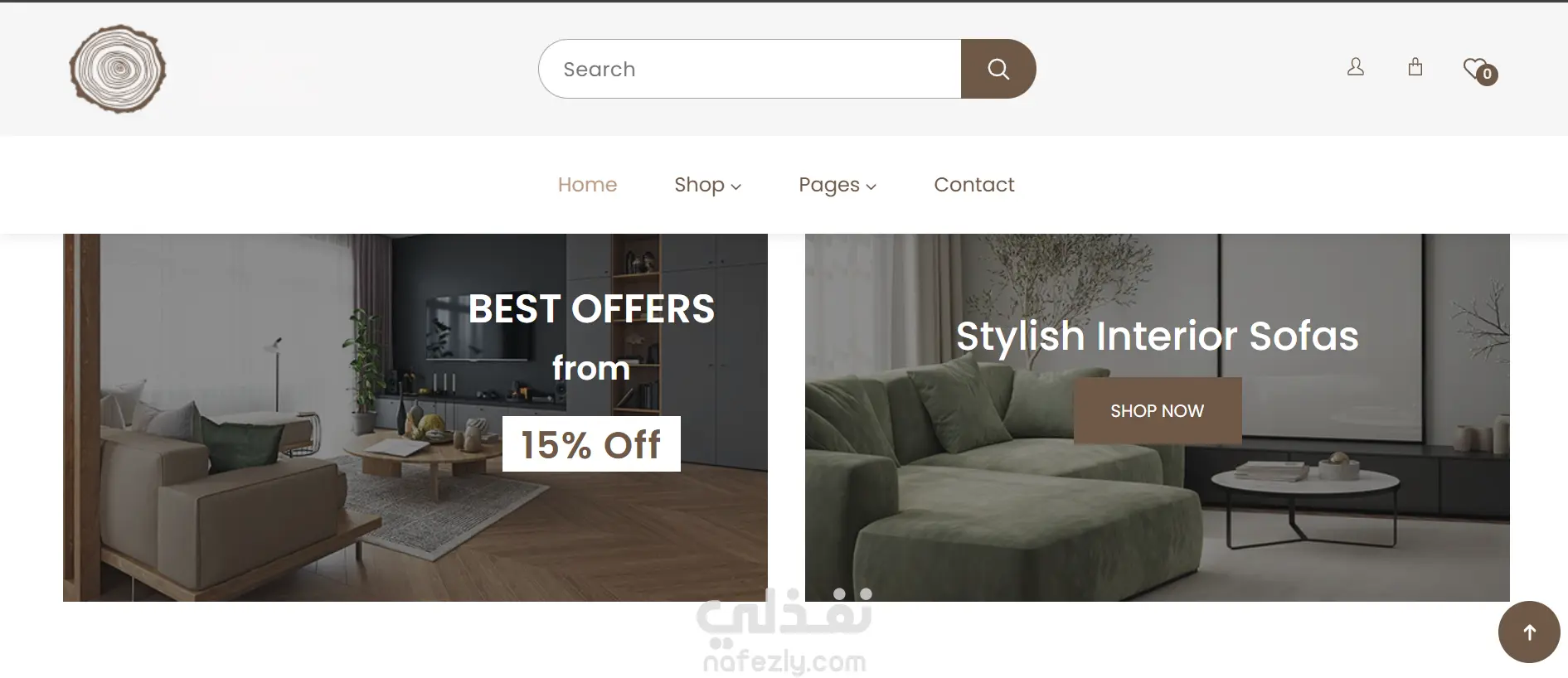
Task: Open the Contact page link
Action: [973, 185]
